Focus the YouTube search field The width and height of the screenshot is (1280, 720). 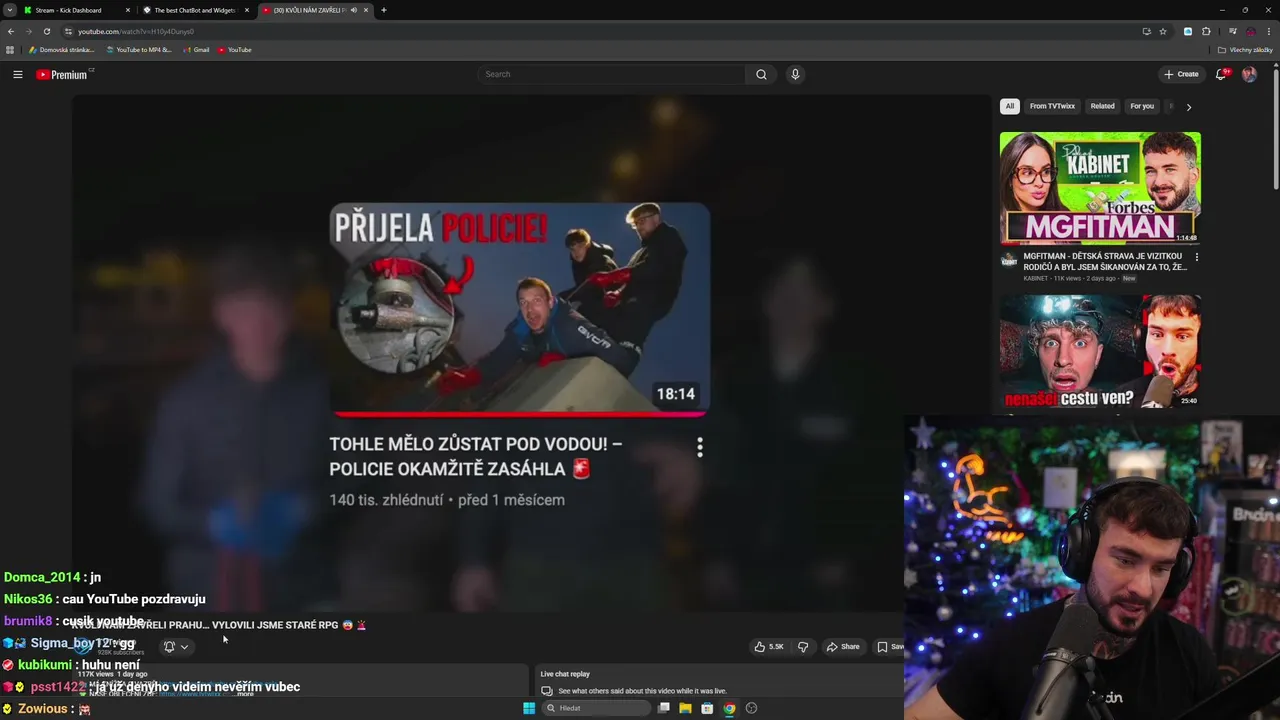coord(611,74)
